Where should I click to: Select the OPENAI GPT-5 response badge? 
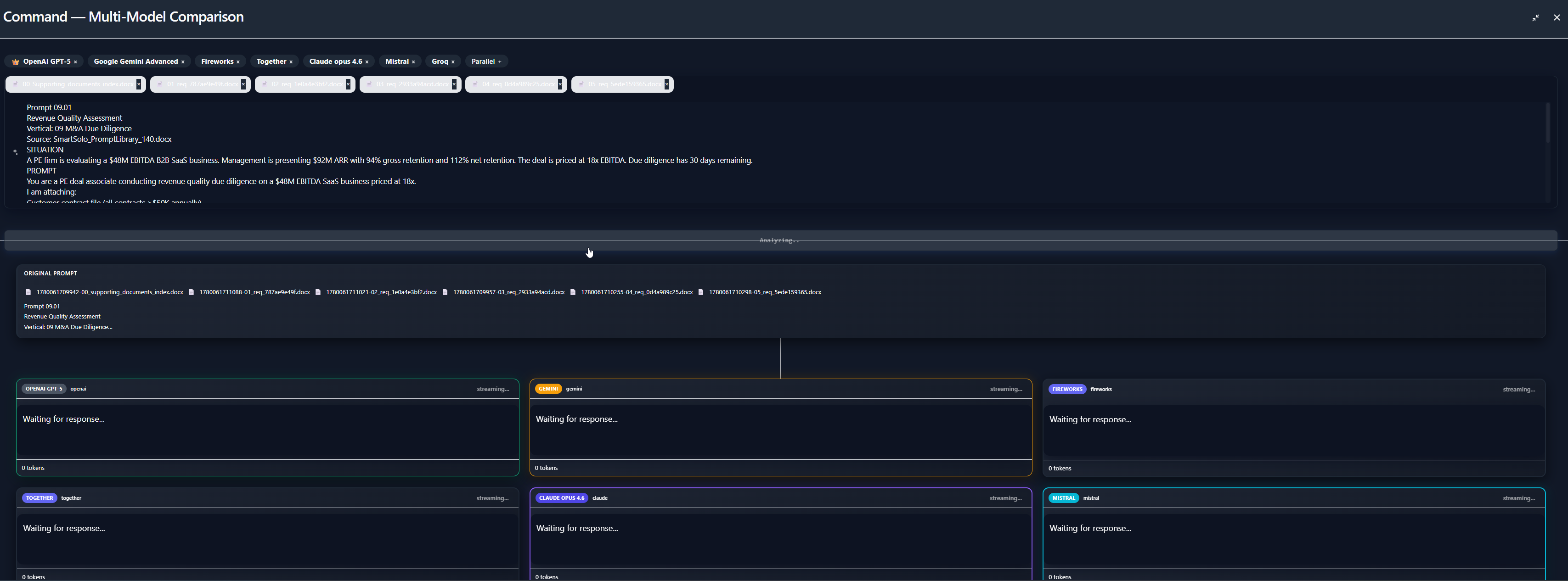coord(44,389)
